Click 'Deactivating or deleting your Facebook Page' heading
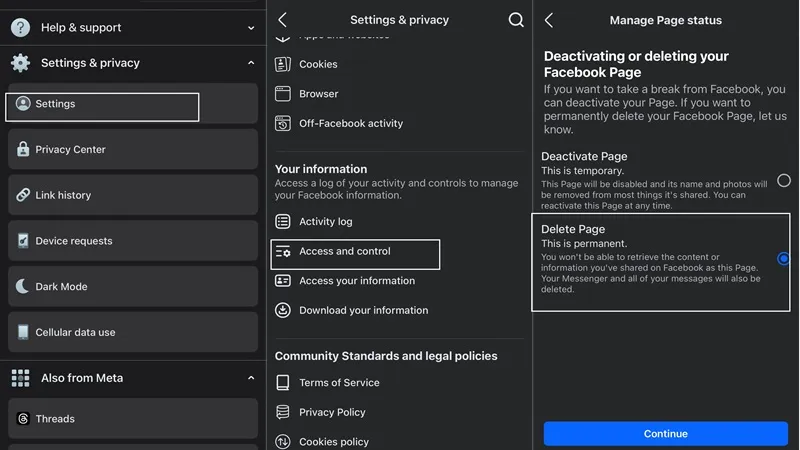800x450 pixels. pyautogui.click(x=636, y=64)
